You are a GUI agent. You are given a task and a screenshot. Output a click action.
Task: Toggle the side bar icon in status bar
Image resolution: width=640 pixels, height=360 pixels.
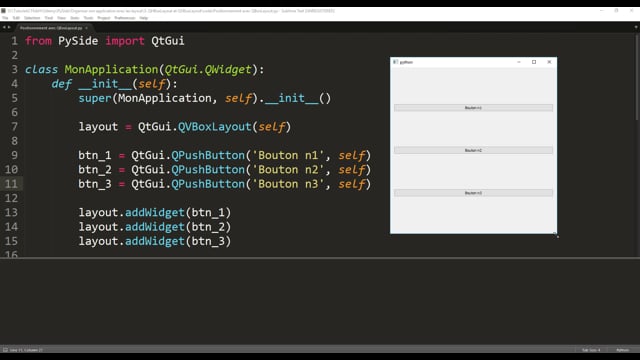pyautogui.click(x=5, y=350)
